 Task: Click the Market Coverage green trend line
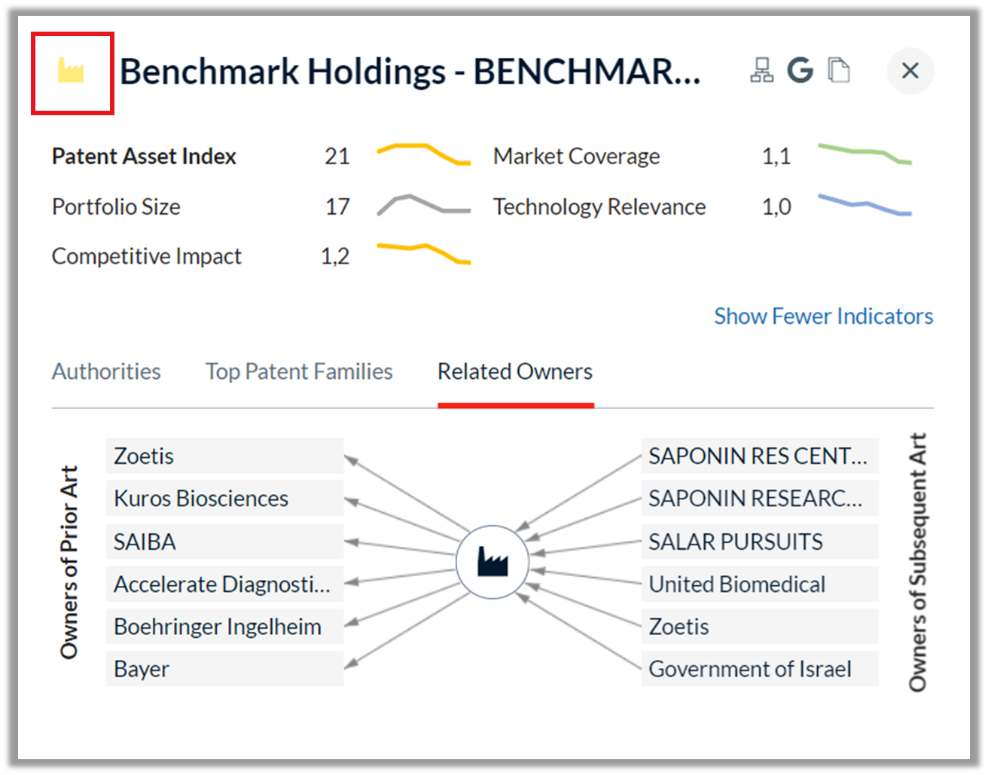click(x=864, y=154)
